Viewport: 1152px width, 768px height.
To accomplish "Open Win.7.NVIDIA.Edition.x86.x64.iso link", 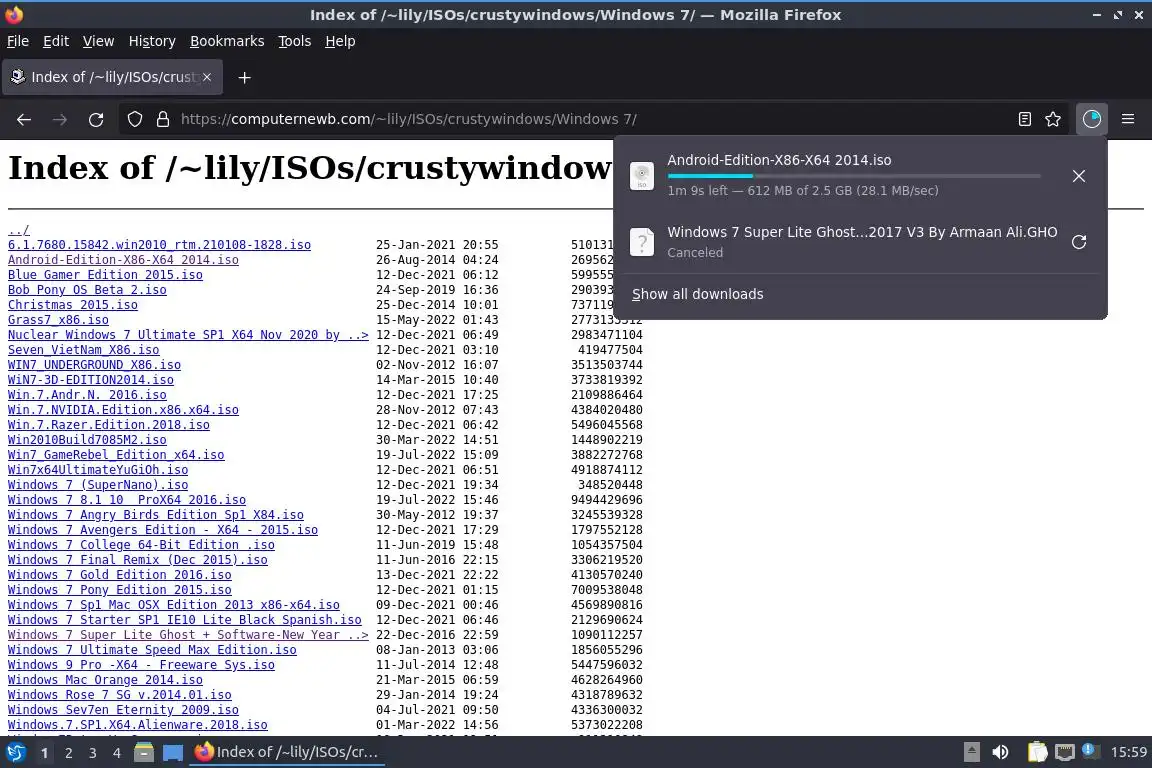I will pos(123,409).
